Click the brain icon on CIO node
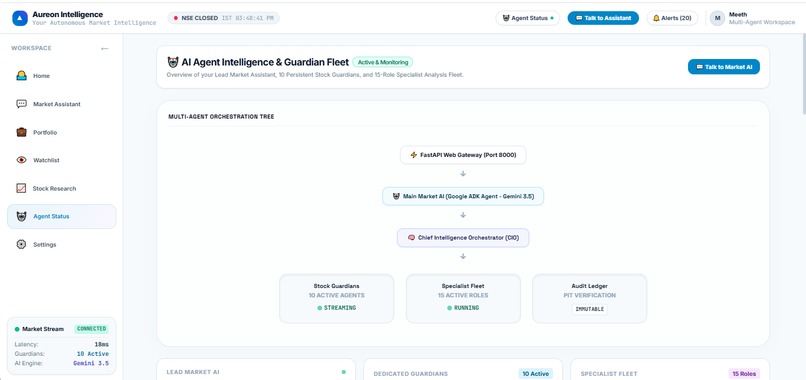 [x=411, y=238]
